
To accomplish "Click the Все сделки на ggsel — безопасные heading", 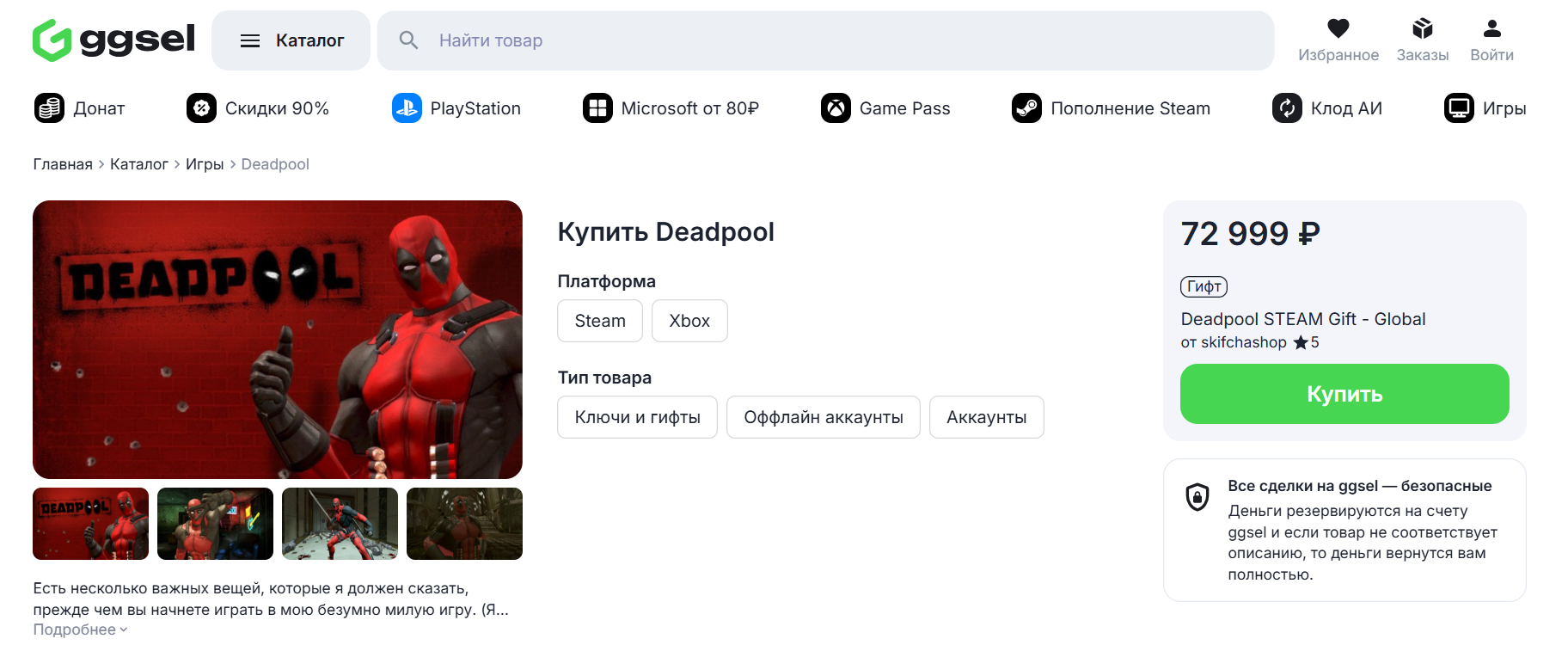I will pos(1360,486).
